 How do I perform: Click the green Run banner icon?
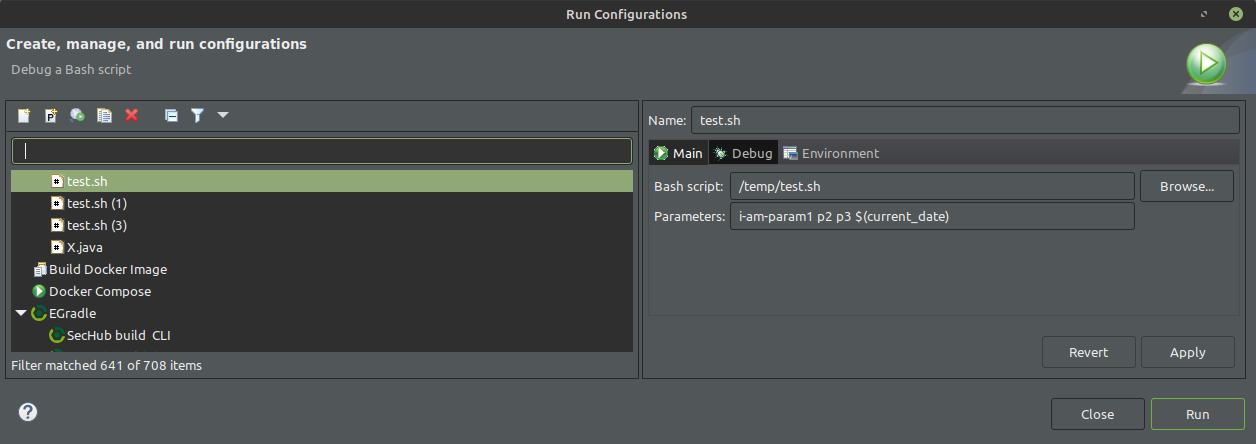coord(1207,64)
